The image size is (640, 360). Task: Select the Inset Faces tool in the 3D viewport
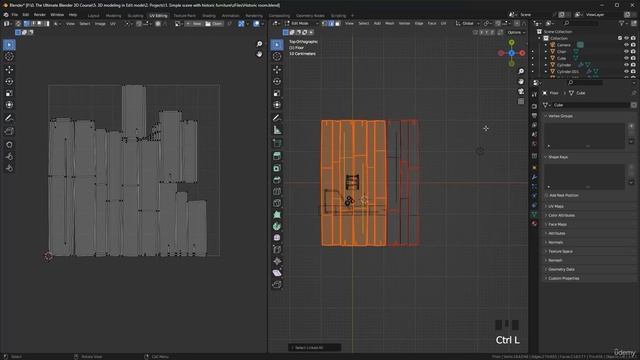[277, 168]
